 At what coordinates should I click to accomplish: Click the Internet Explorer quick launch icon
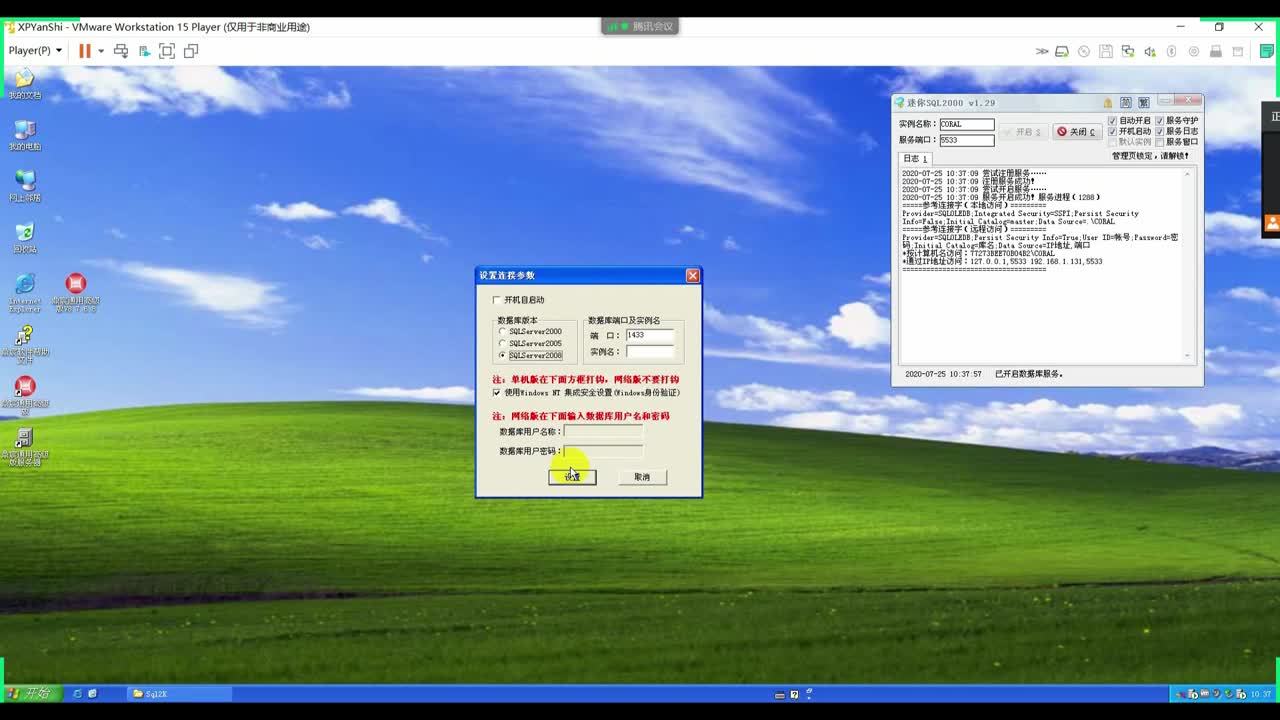pos(77,693)
